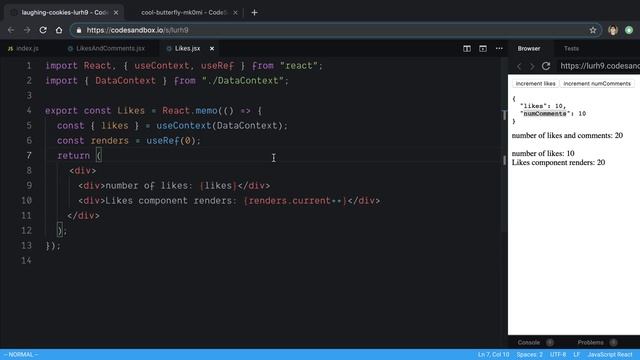Viewport: 640px width, 360px height.
Task: Close the laughing-cookies-lurh9 browser tab
Action: (116, 13)
